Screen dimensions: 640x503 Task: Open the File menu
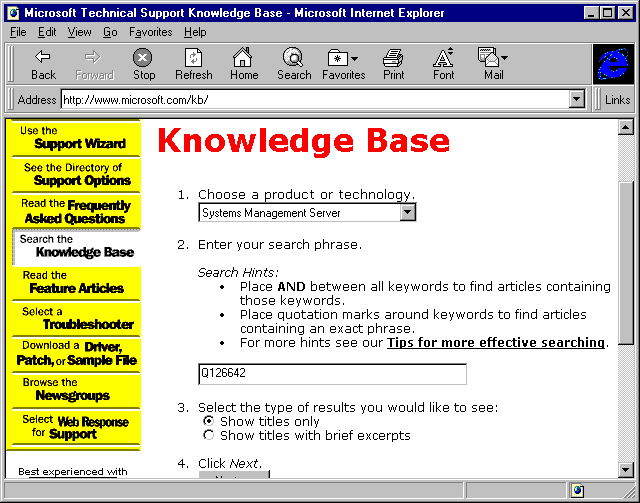pyautogui.click(x=18, y=32)
